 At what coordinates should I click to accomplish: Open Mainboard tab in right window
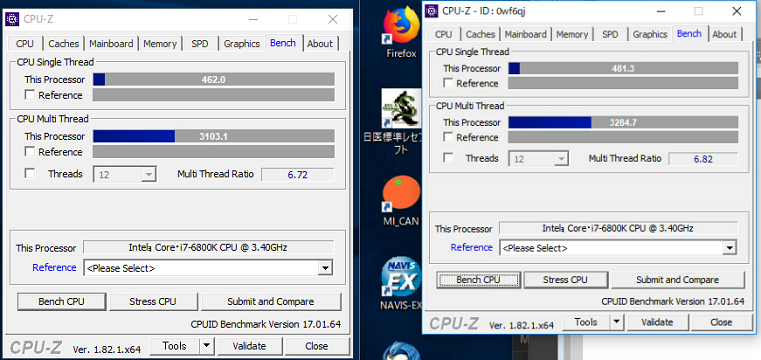pyautogui.click(x=526, y=34)
